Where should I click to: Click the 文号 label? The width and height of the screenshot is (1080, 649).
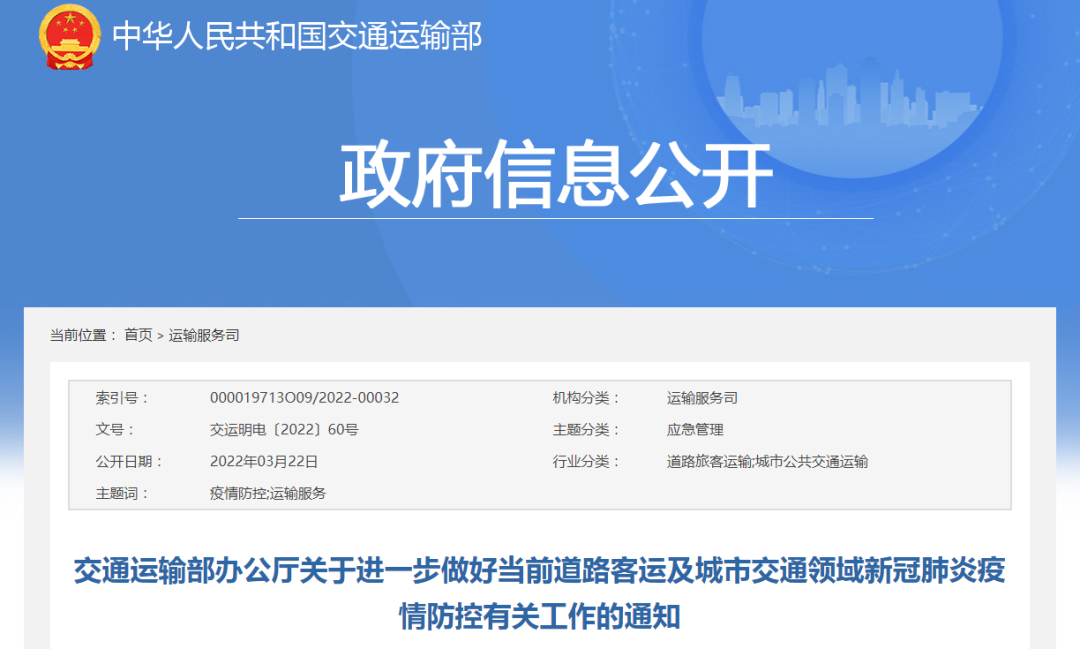click(114, 430)
